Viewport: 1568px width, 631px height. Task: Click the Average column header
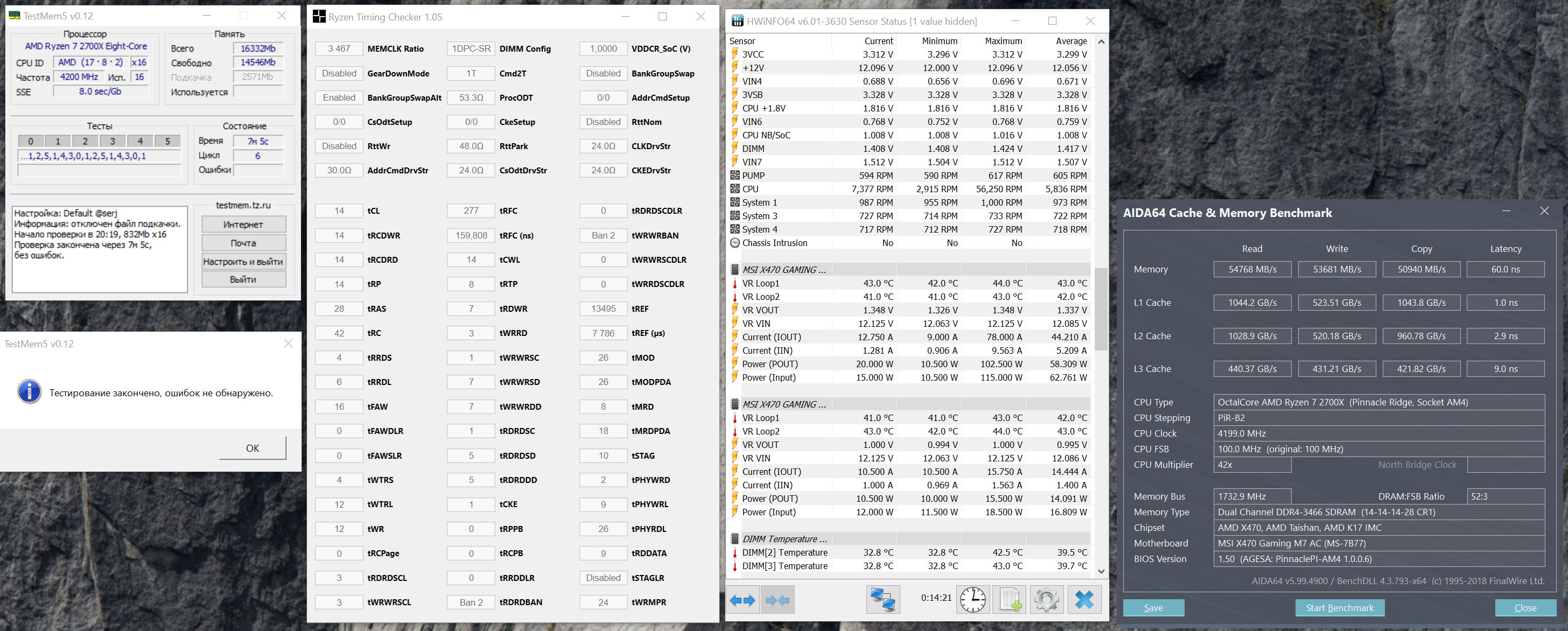[1070, 41]
